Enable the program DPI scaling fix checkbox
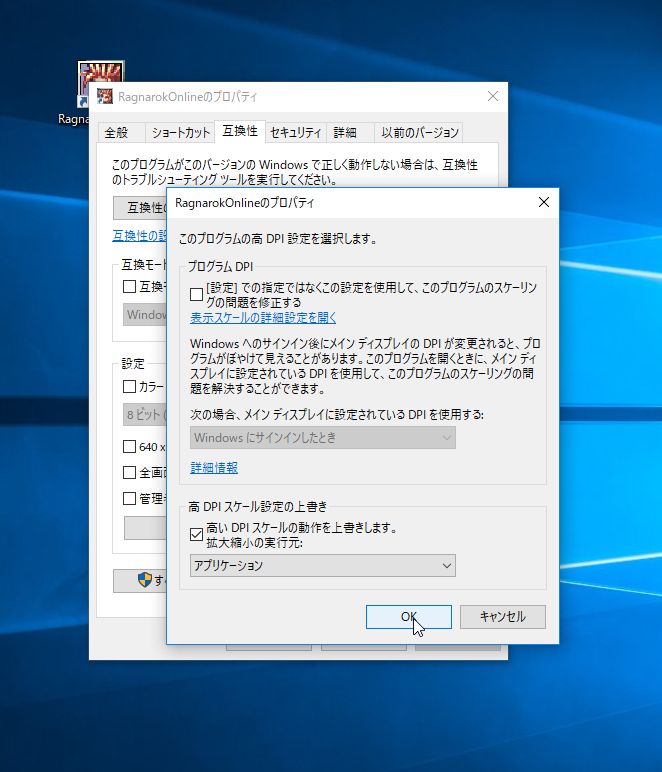 [x=196, y=294]
